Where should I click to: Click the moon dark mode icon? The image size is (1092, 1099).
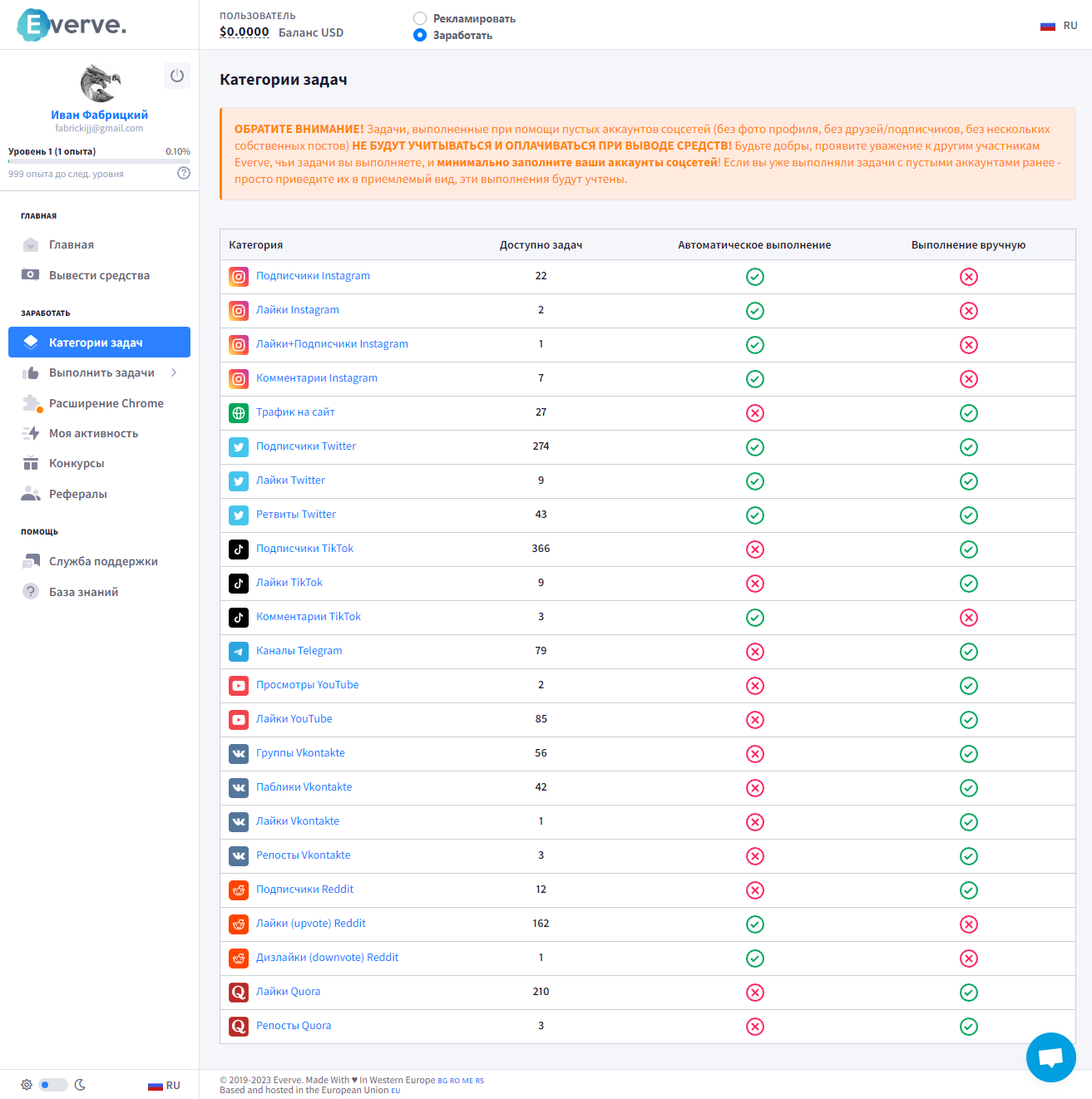point(80,1084)
